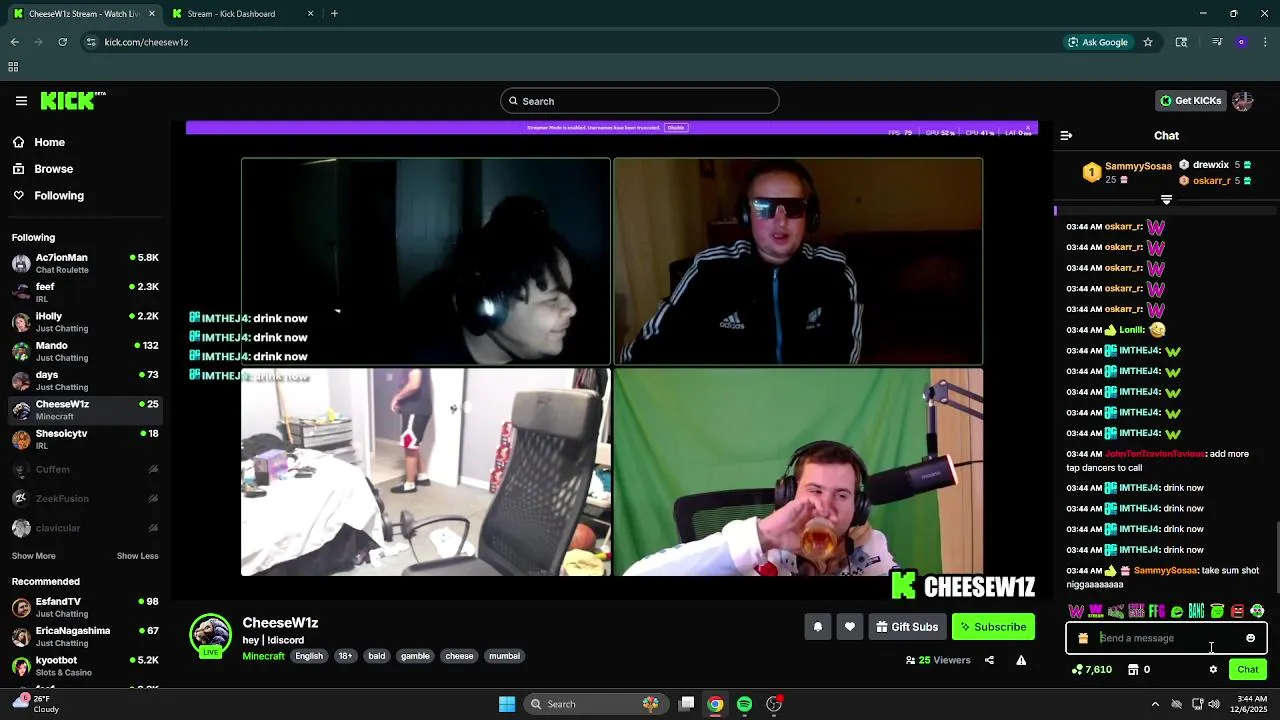Open recommended EsfandTV channel
This screenshot has width=1280, height=720.
click(85, 607)
